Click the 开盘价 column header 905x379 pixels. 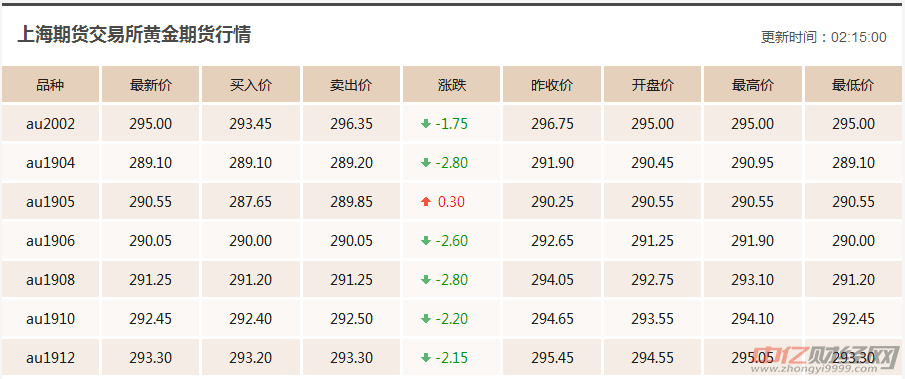pos(652,84)
